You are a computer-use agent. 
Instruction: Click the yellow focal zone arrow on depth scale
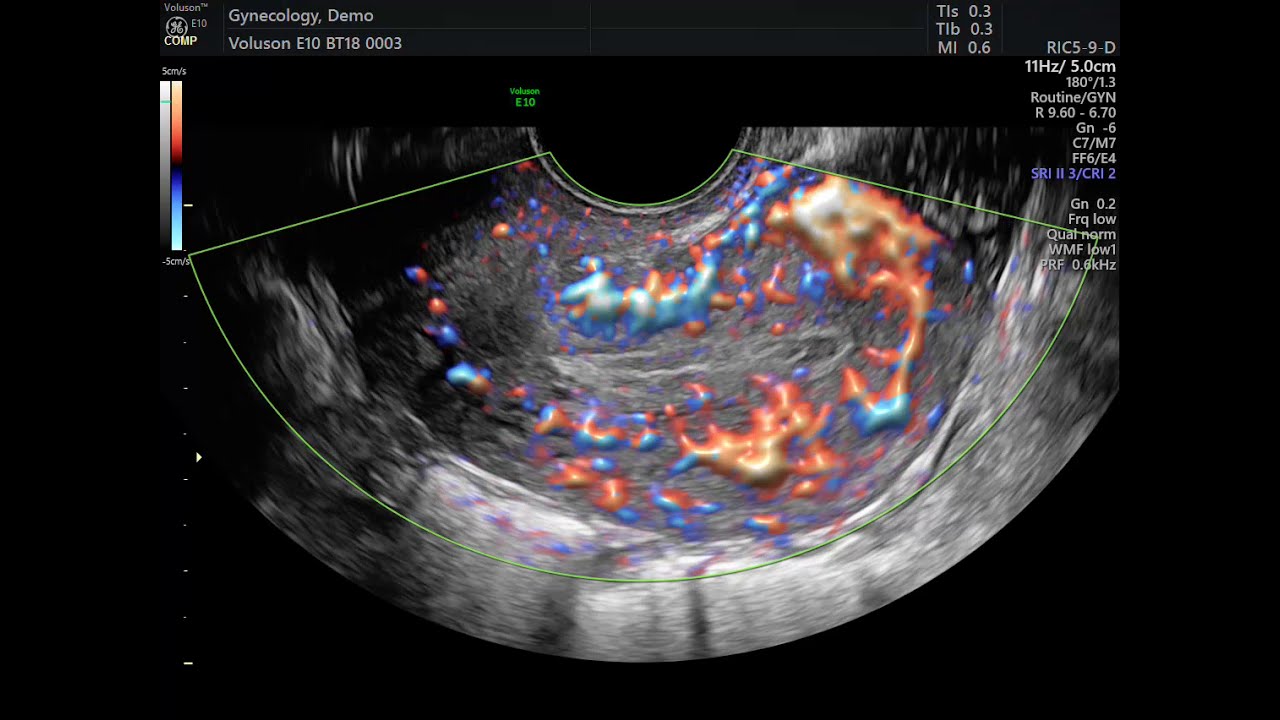click(199, 457)
